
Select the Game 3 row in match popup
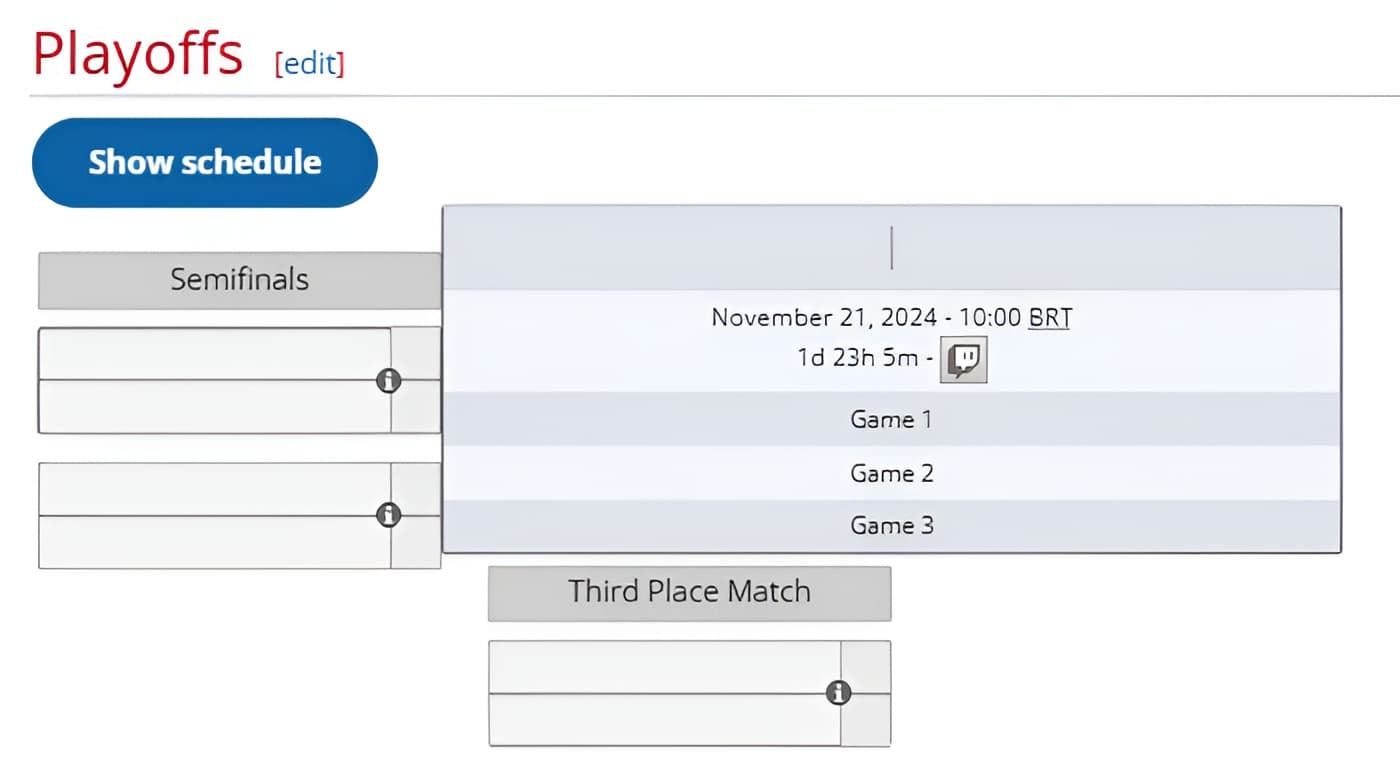tap(891, 525)
